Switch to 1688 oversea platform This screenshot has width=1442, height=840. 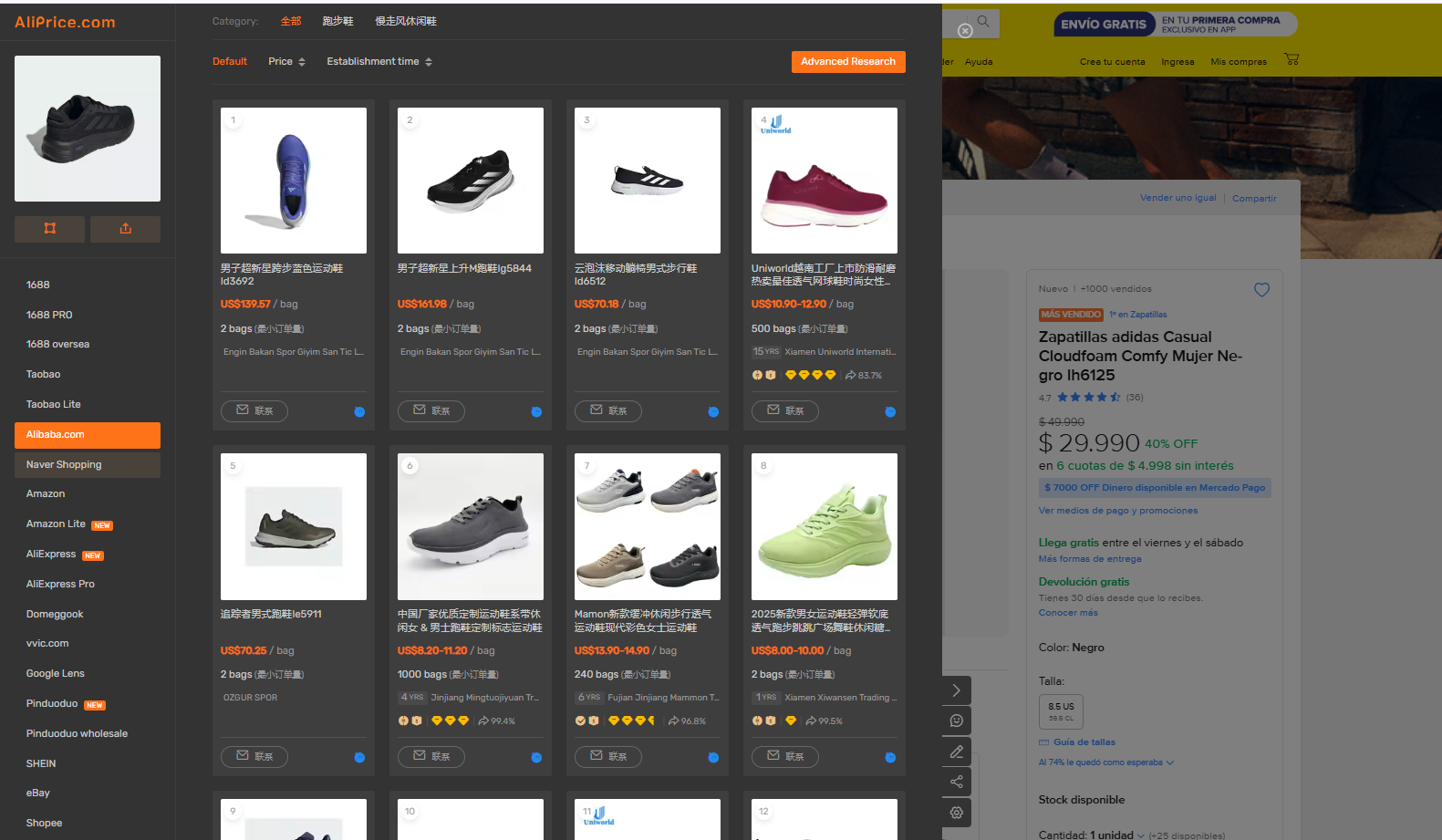tap(88, 344)
